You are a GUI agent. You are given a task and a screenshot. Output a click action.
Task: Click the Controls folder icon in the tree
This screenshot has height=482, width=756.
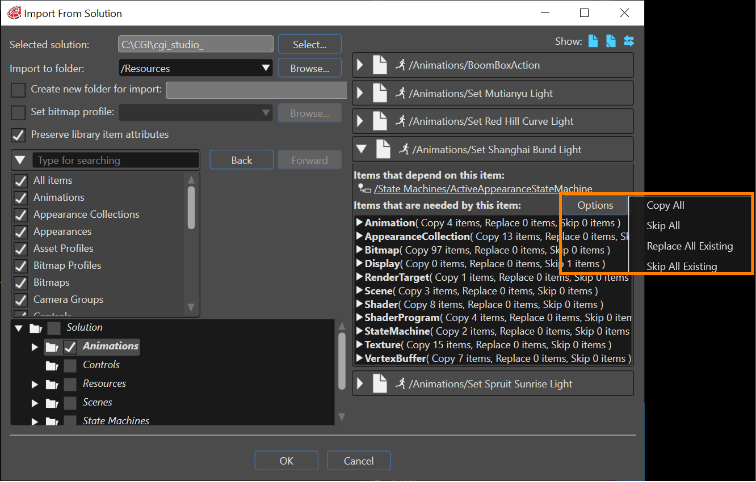(52, 365)
